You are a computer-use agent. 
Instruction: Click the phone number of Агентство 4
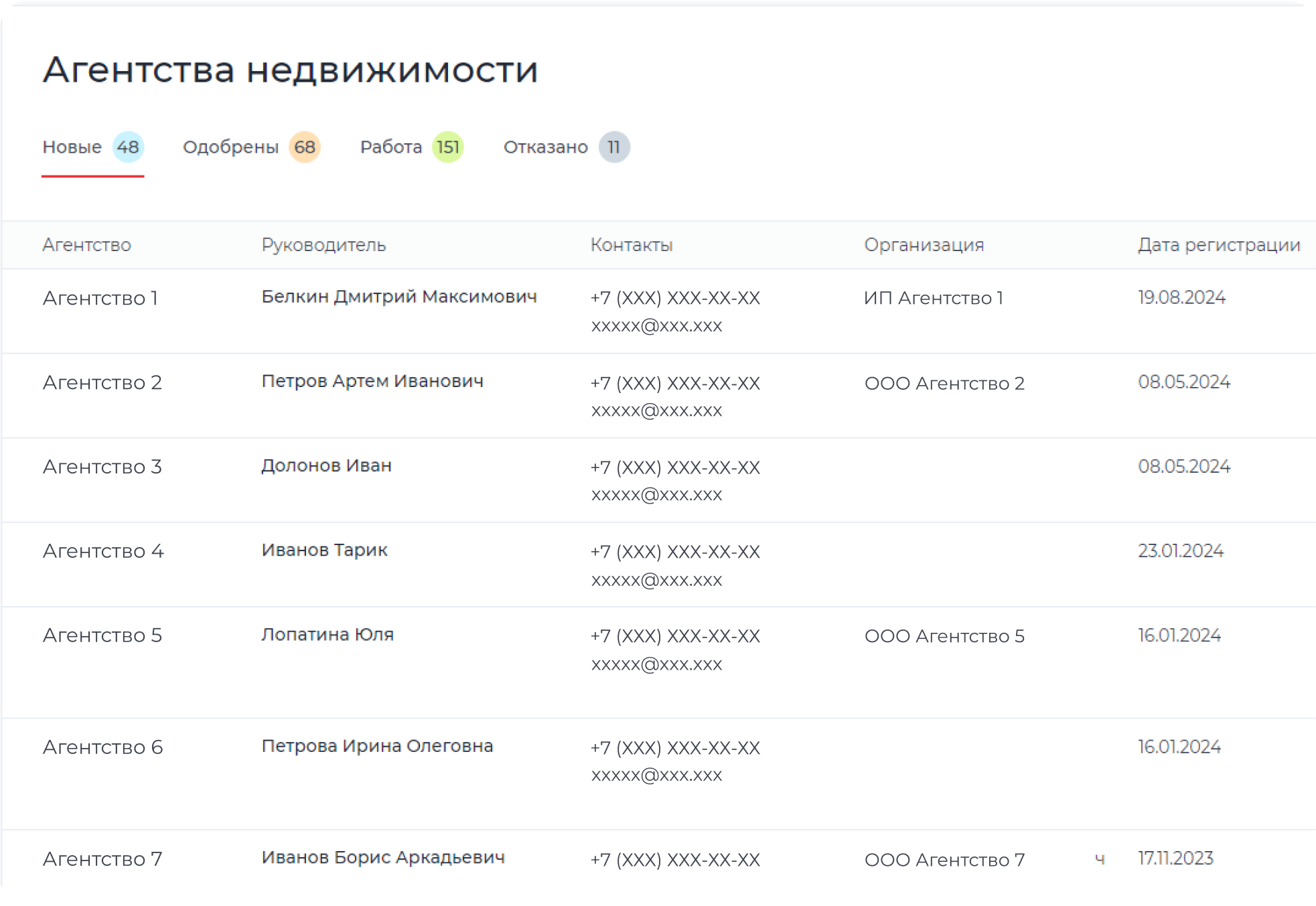(x=674, y=552)
